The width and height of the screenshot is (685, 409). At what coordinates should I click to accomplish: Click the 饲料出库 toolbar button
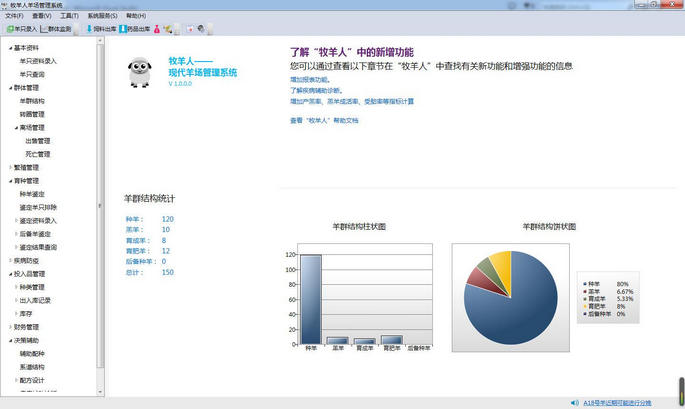coord(101,29)
